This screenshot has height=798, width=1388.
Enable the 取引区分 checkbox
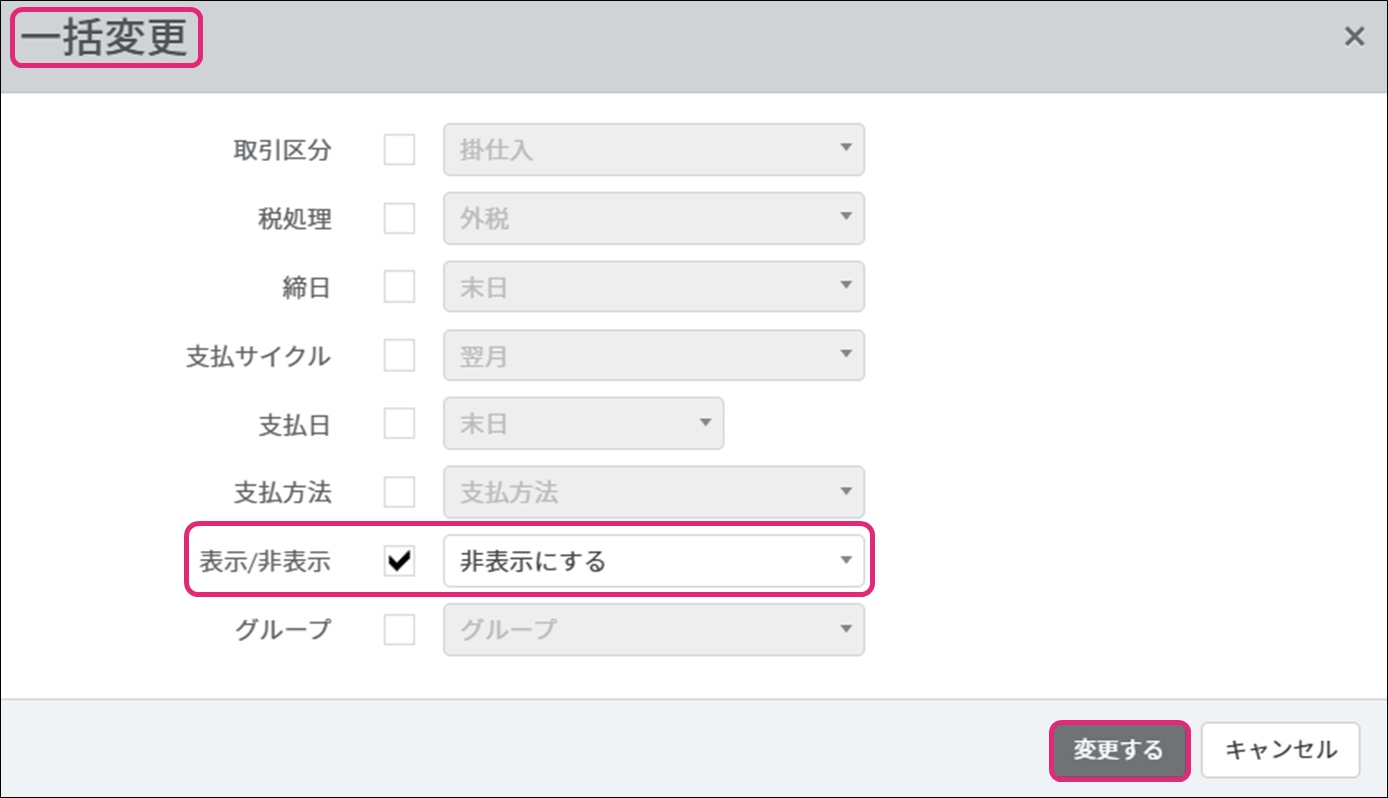[x=399, y=150]
